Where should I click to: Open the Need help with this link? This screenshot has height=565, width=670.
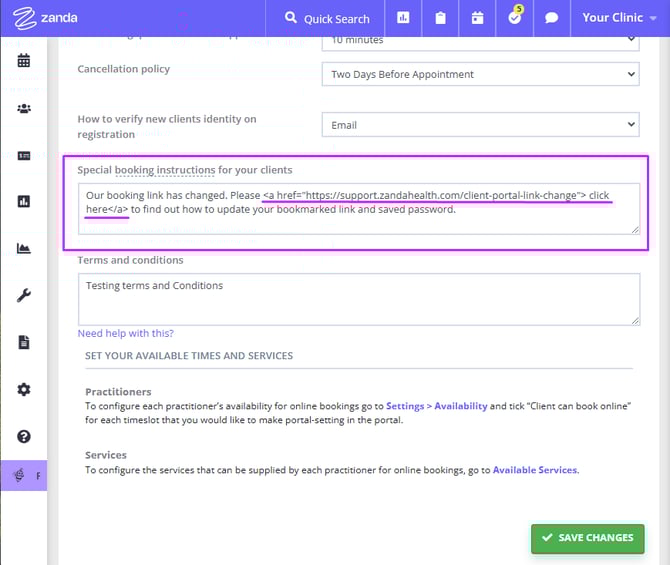pyautogui.click(x=125, y=333)
